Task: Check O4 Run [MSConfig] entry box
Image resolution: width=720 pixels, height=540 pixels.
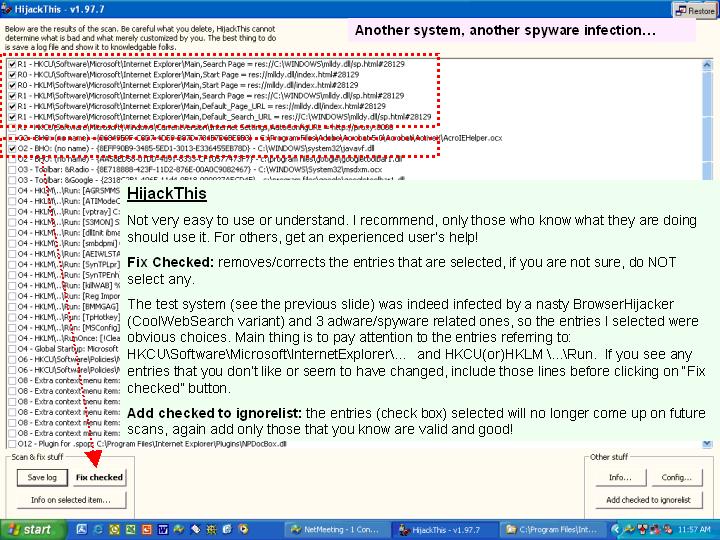Action: pyautogui.click(x=12, y=328)
